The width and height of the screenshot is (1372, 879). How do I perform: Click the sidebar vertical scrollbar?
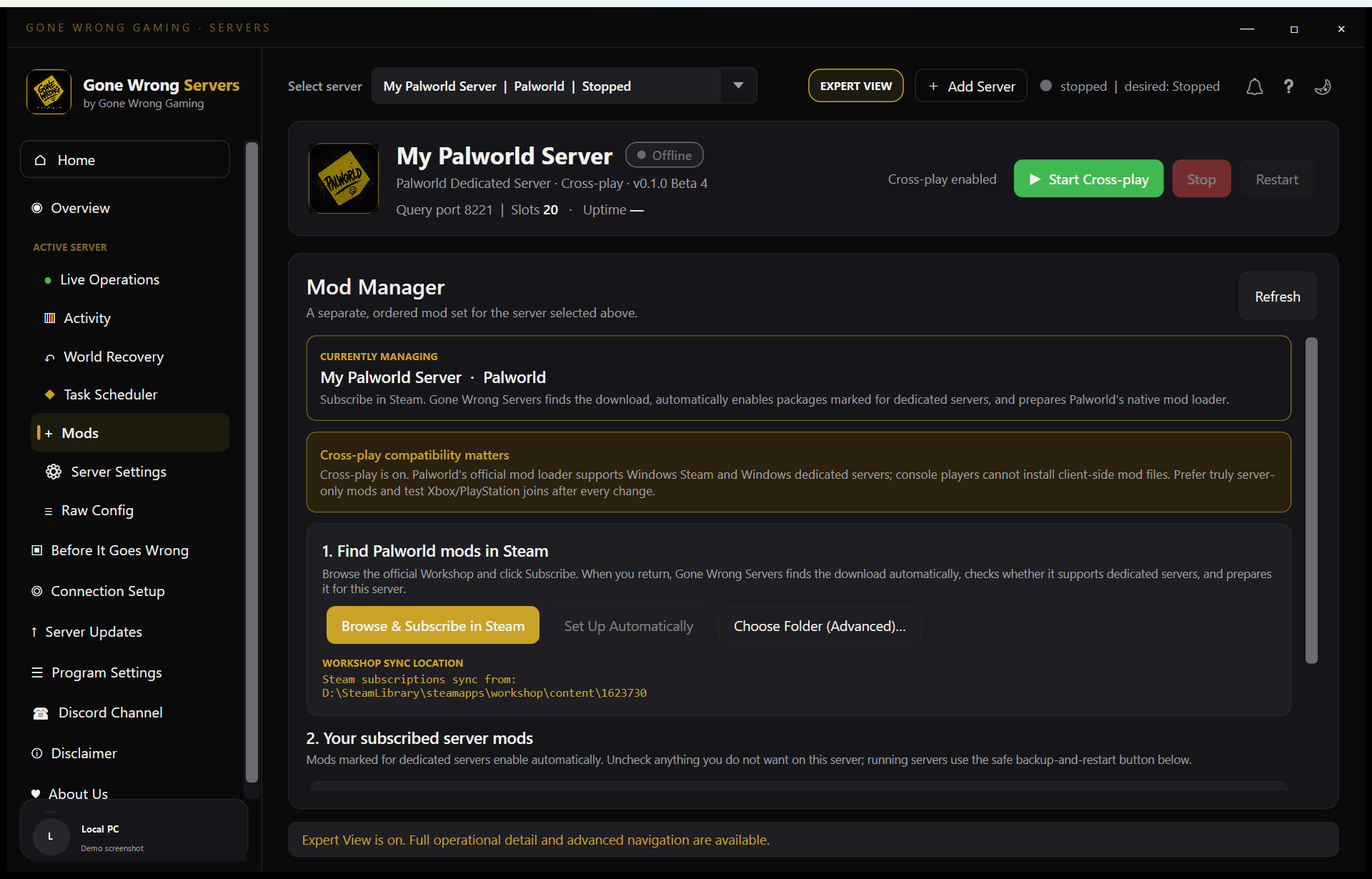[x=252, y=462]
